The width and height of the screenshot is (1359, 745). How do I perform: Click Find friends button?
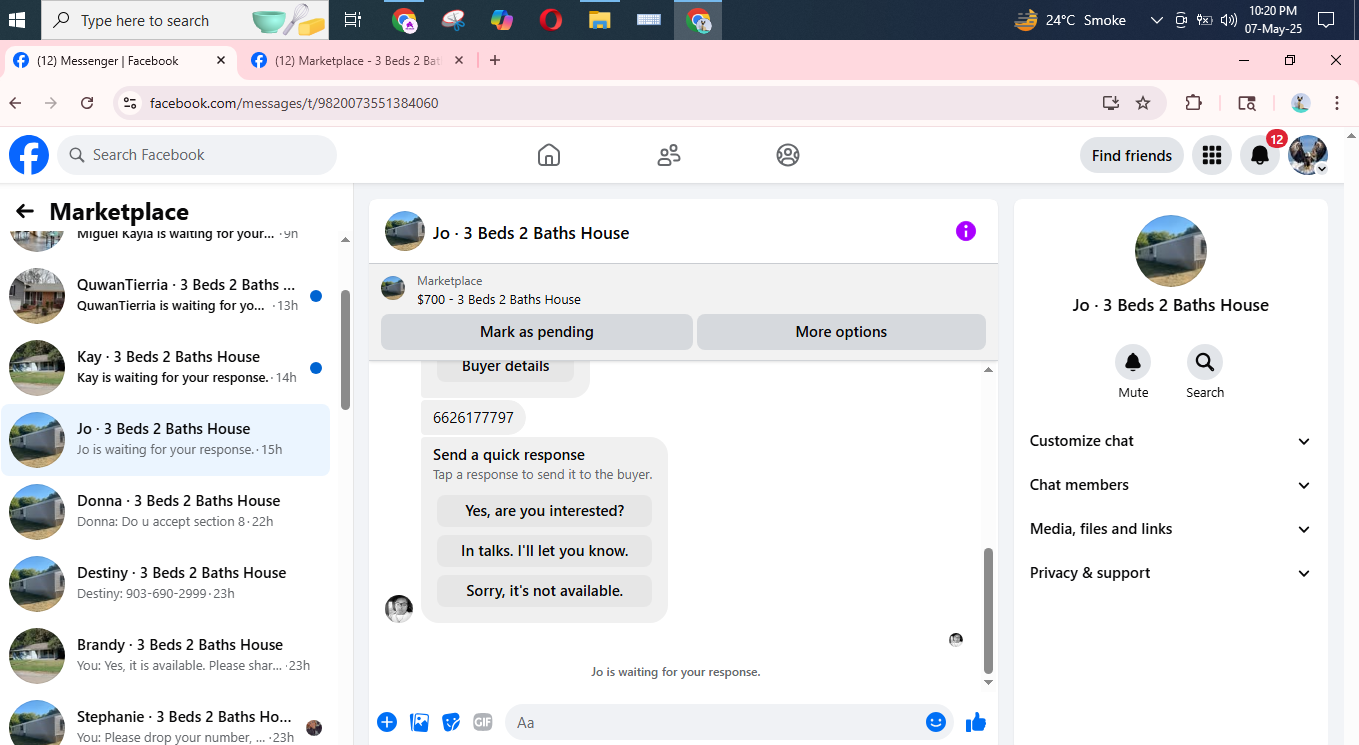1132,155
